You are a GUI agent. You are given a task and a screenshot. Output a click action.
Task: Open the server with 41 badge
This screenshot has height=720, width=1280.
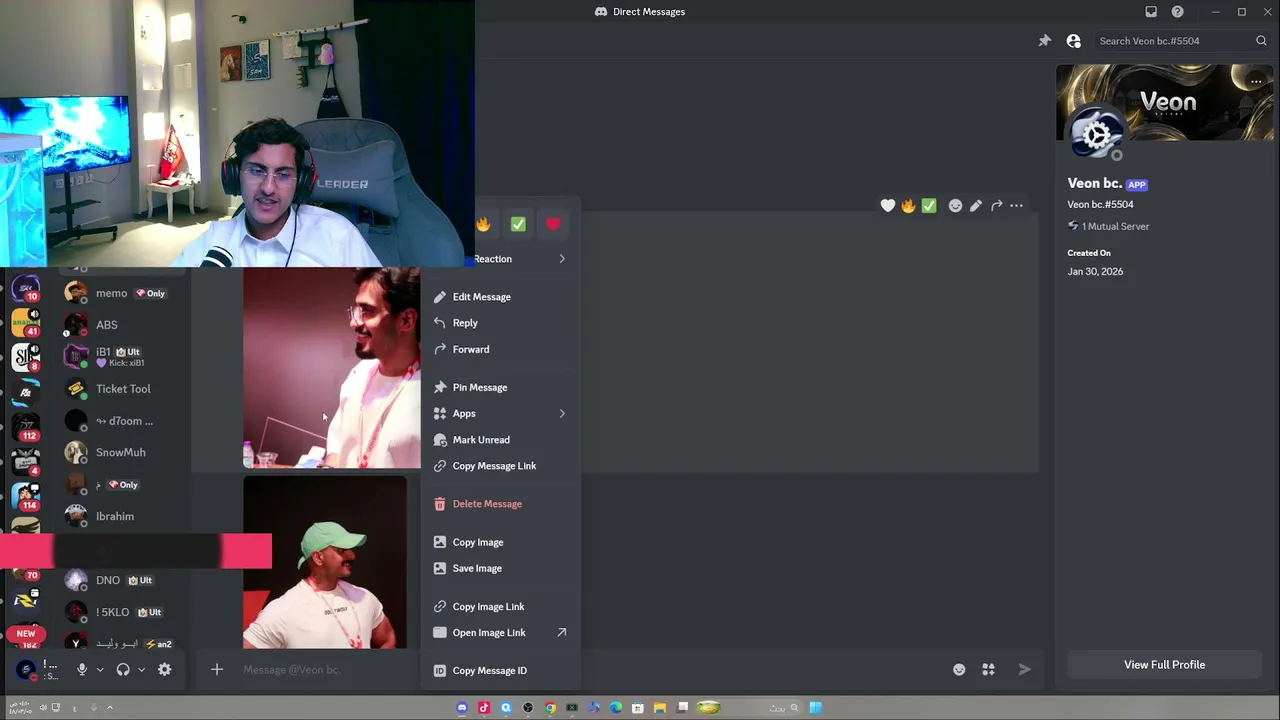pyautogui.click(x=26, y=323)
